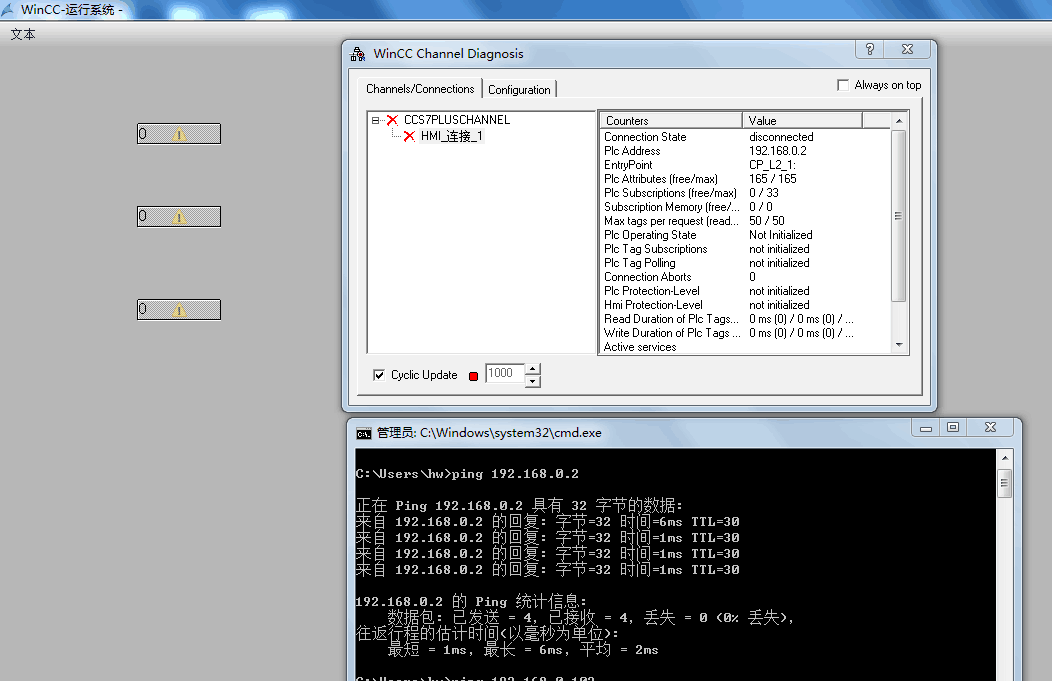Click the help question mark button in Channel Diagnosis
Image resolution: width=1052 pixels, height=681 pixels.
870,49
